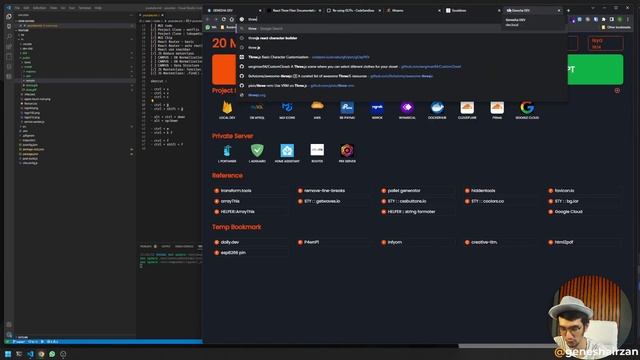This screenshot has height=360, width=640.
Task: Open the HOME ASSISTANT server icon
Action: [x=287, y=151]
